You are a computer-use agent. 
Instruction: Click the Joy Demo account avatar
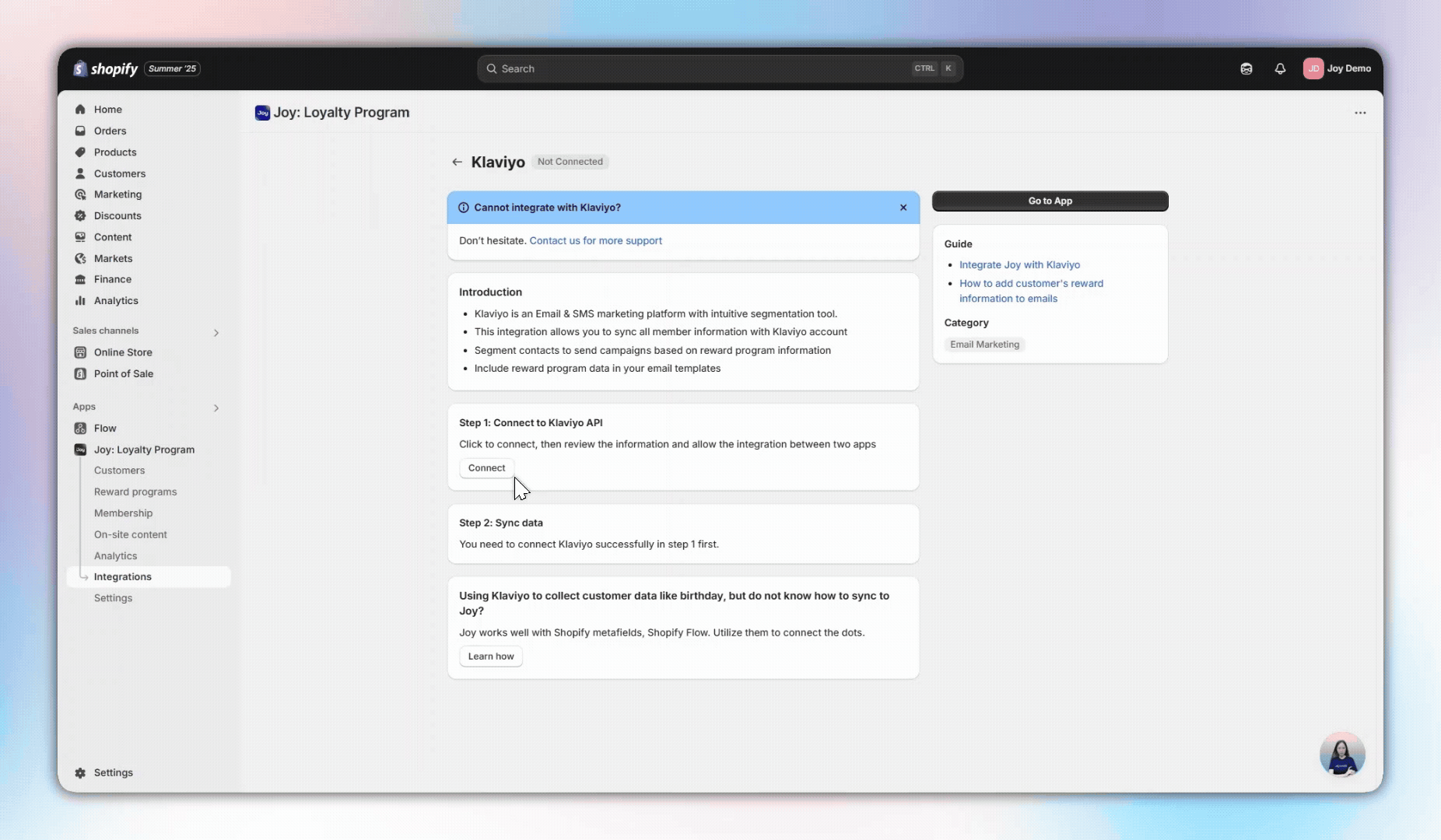click(x=1313, y=68)
